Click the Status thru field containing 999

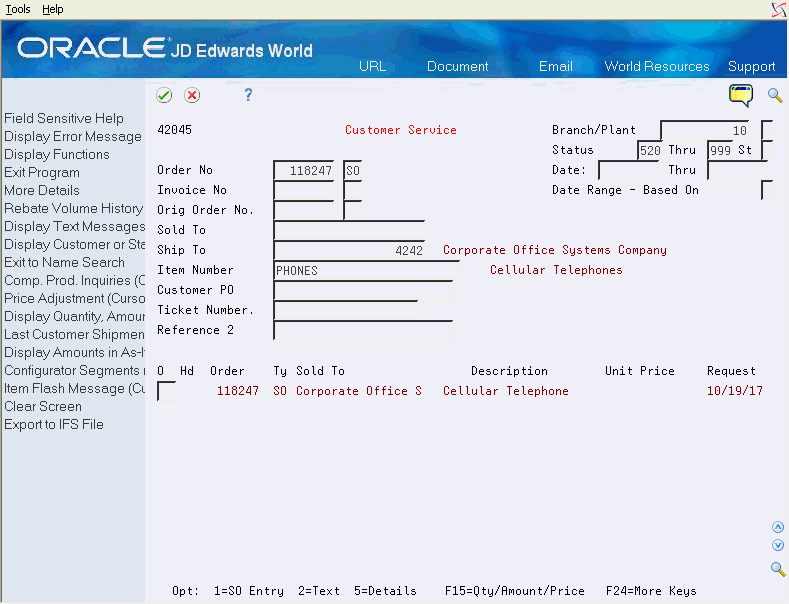click(x=720, y=150)
